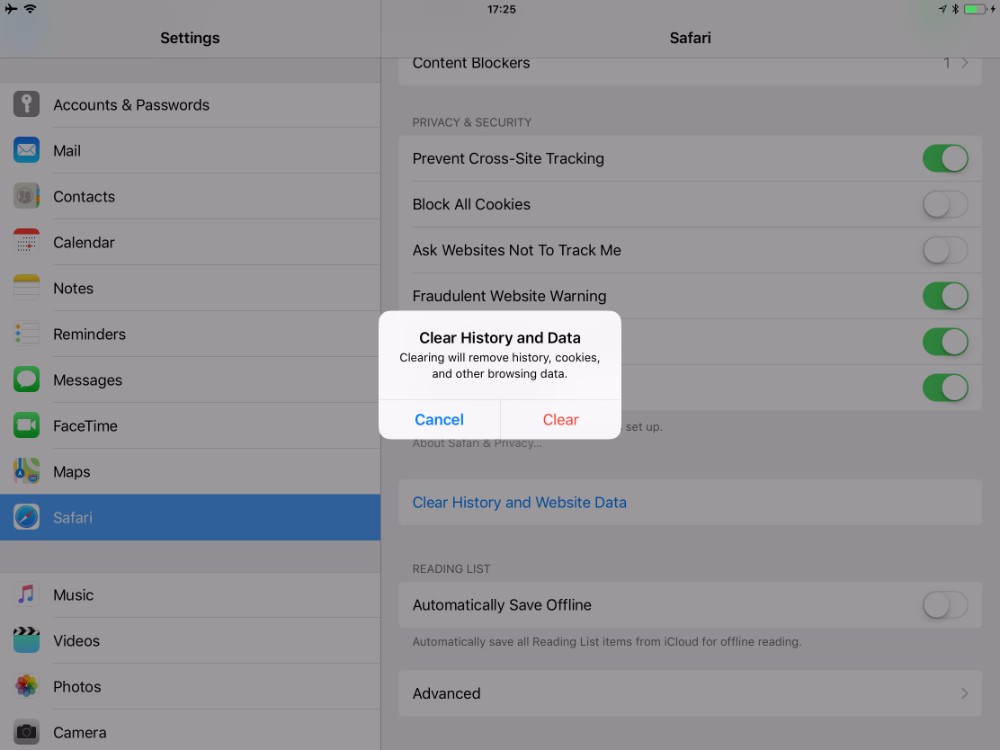The width and height of the screenshot is (1000, 750).
Task: Select Maps settings row
Action: tap(190, 472)
